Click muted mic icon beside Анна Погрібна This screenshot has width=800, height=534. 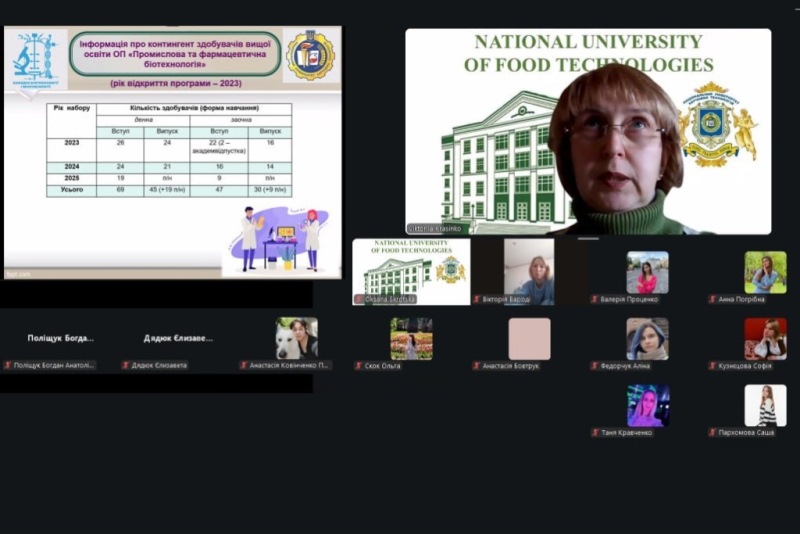[x=712, y=299]
